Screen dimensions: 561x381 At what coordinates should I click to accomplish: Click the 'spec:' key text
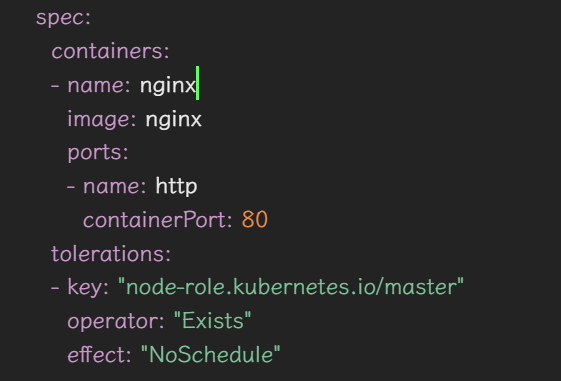63,18
